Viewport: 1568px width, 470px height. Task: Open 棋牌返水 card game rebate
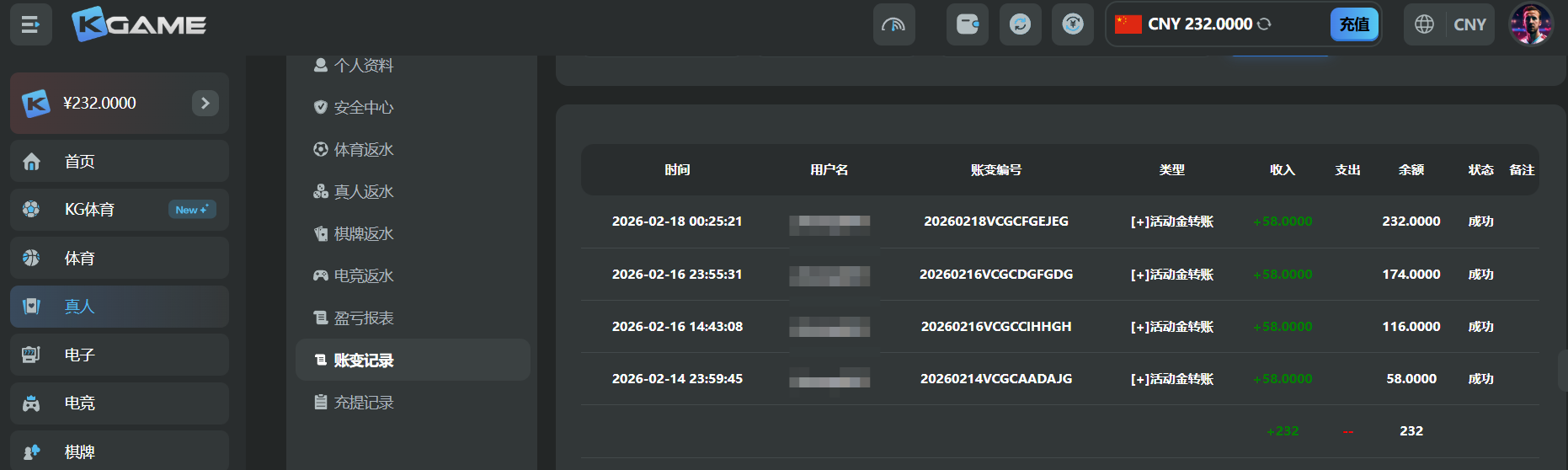click(364, 233)
